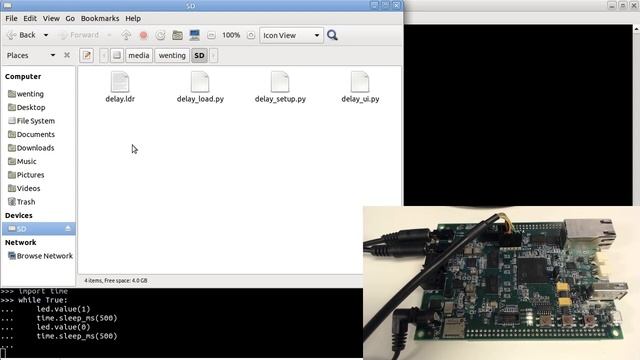This screenshot has width=640, height=360.
Task: Reload the current folder
Action: click(160, 36)
